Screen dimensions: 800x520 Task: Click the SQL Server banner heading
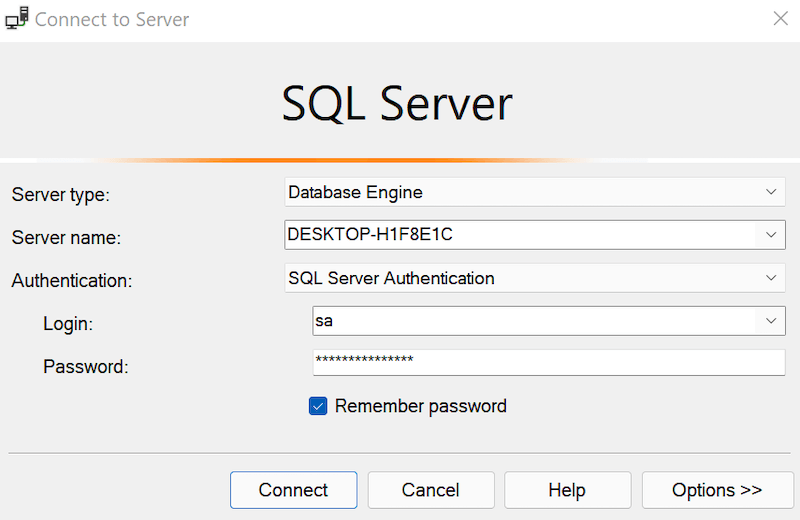(x=397, y=104)
